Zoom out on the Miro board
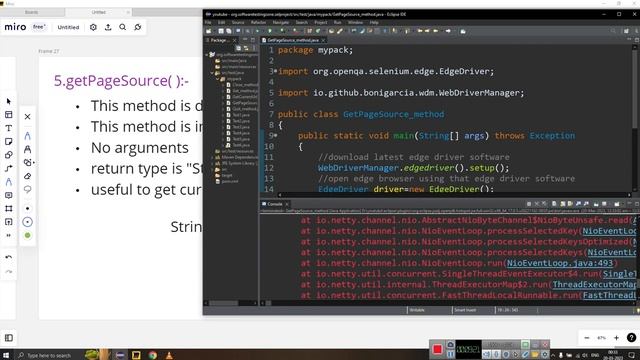Viewport: 640px width, 360px height. [x=587, y=338]
